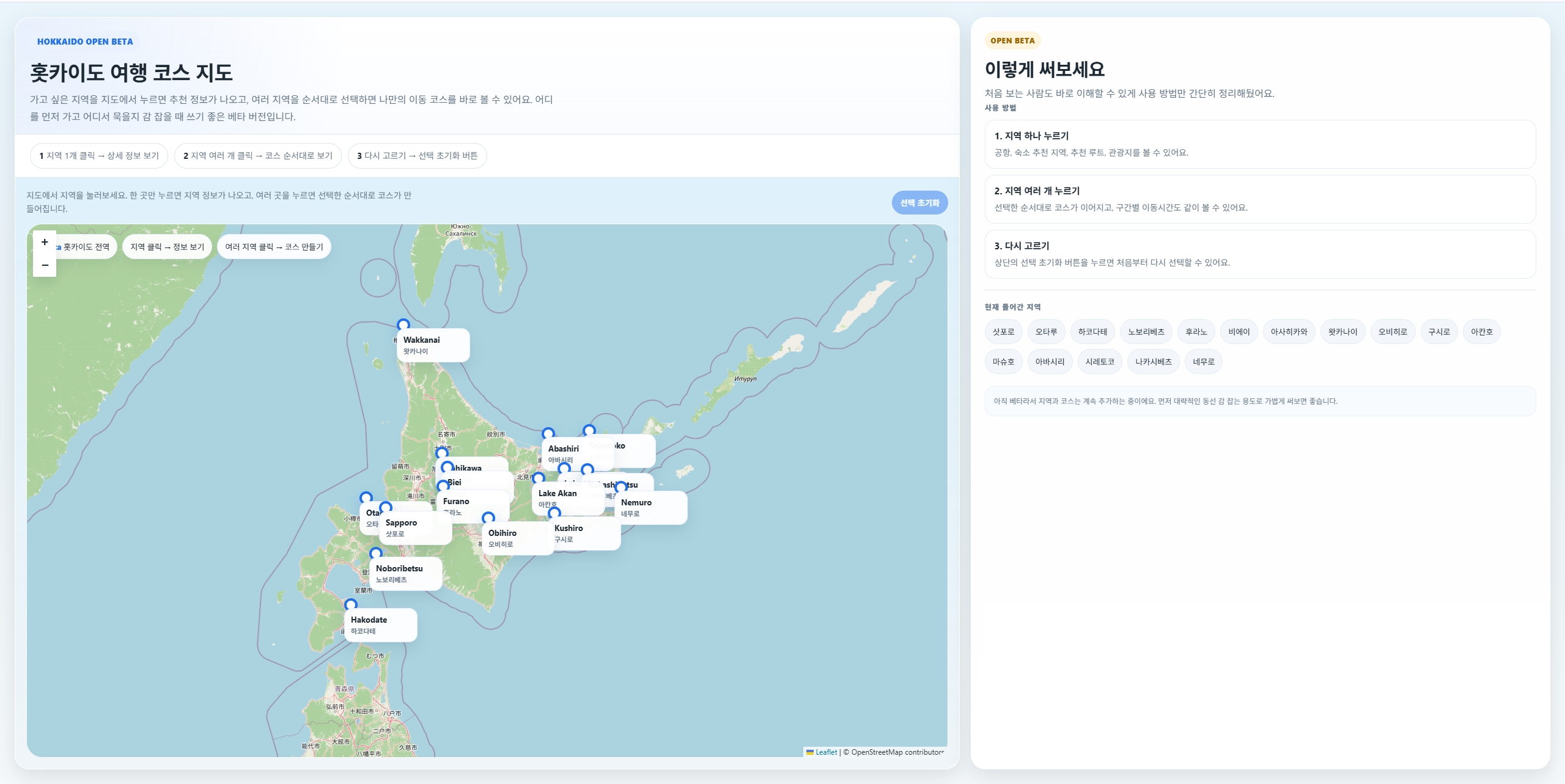Click the 왓카나이 region chip
1565x784 pixels.
click(x=1343, y=332)
